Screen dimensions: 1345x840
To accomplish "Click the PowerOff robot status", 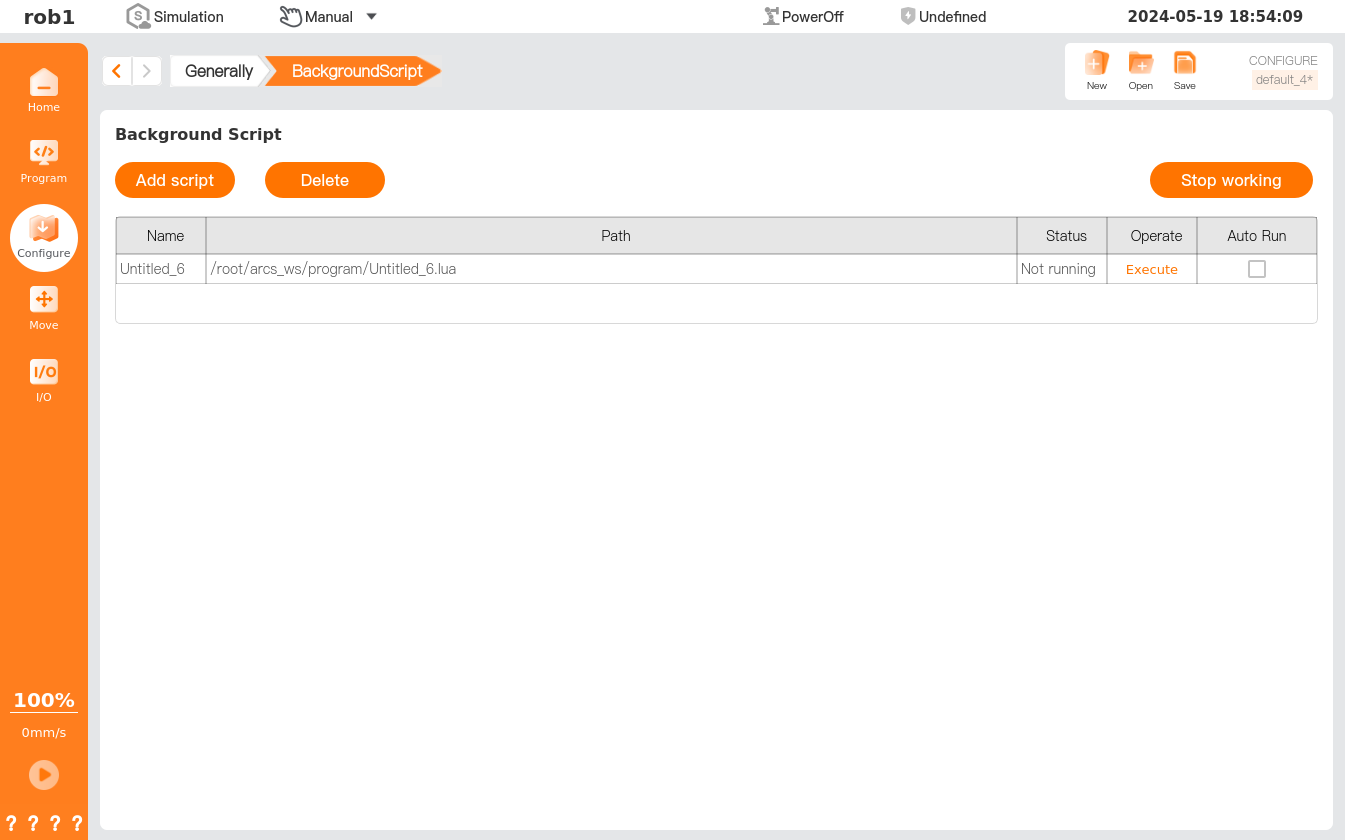I will click(803, 17).
